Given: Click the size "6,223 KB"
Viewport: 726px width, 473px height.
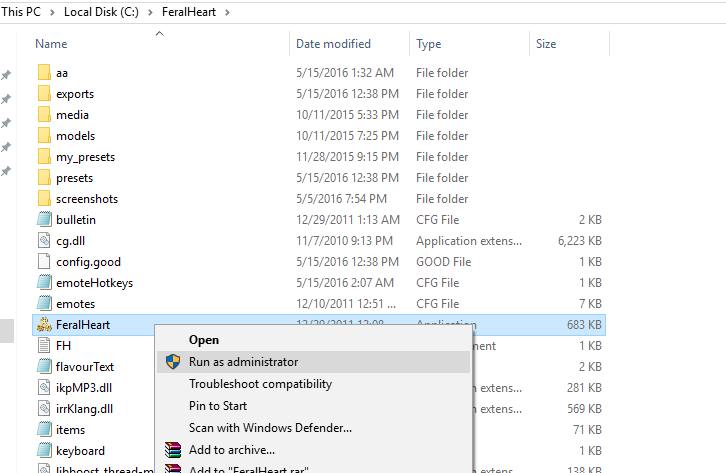Looking at the screenshot, I should click(580, 241).
